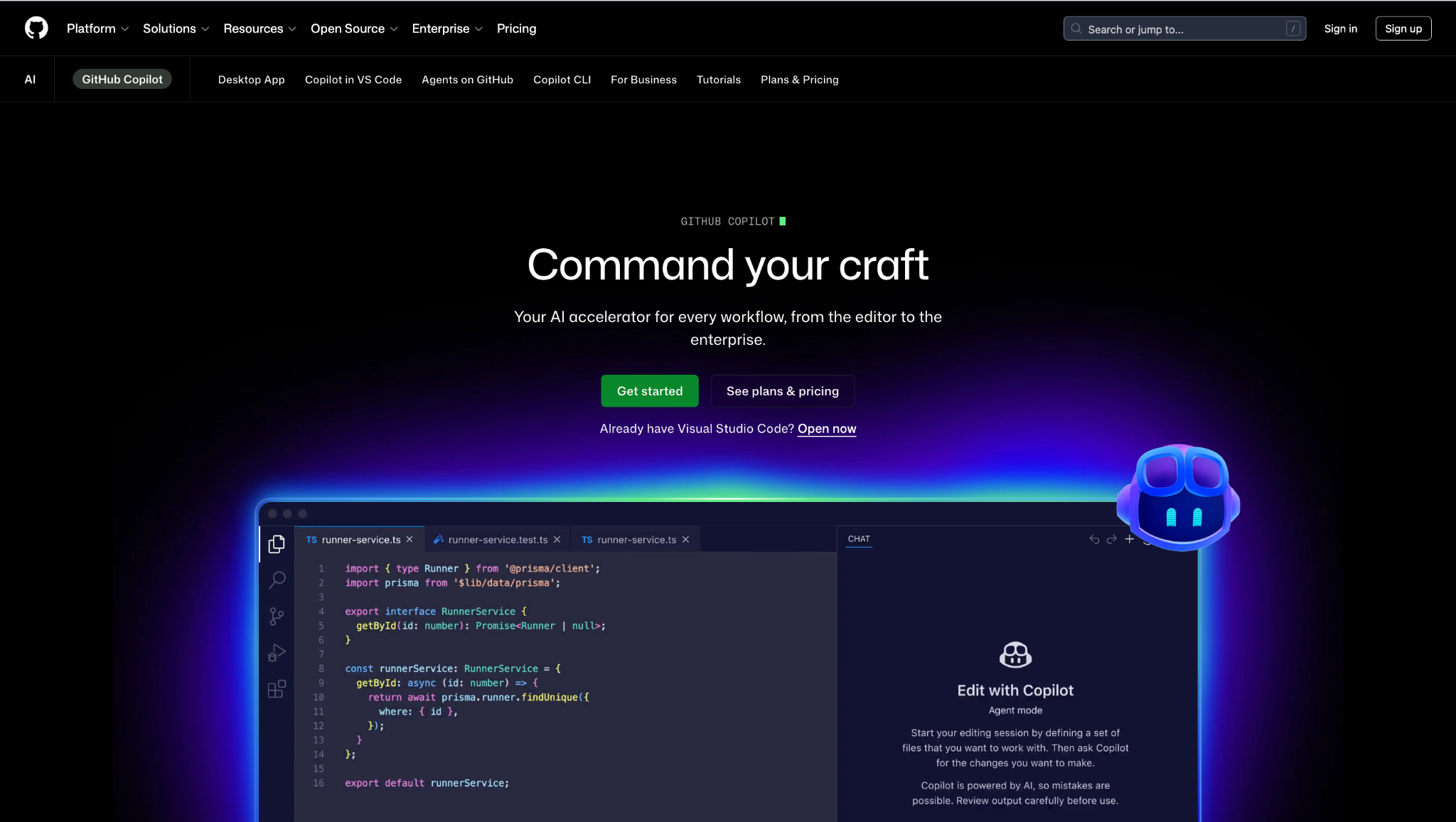Click the undo arrow in chat panel
The image size is (1456, 822).
[x=1094, y=539]
